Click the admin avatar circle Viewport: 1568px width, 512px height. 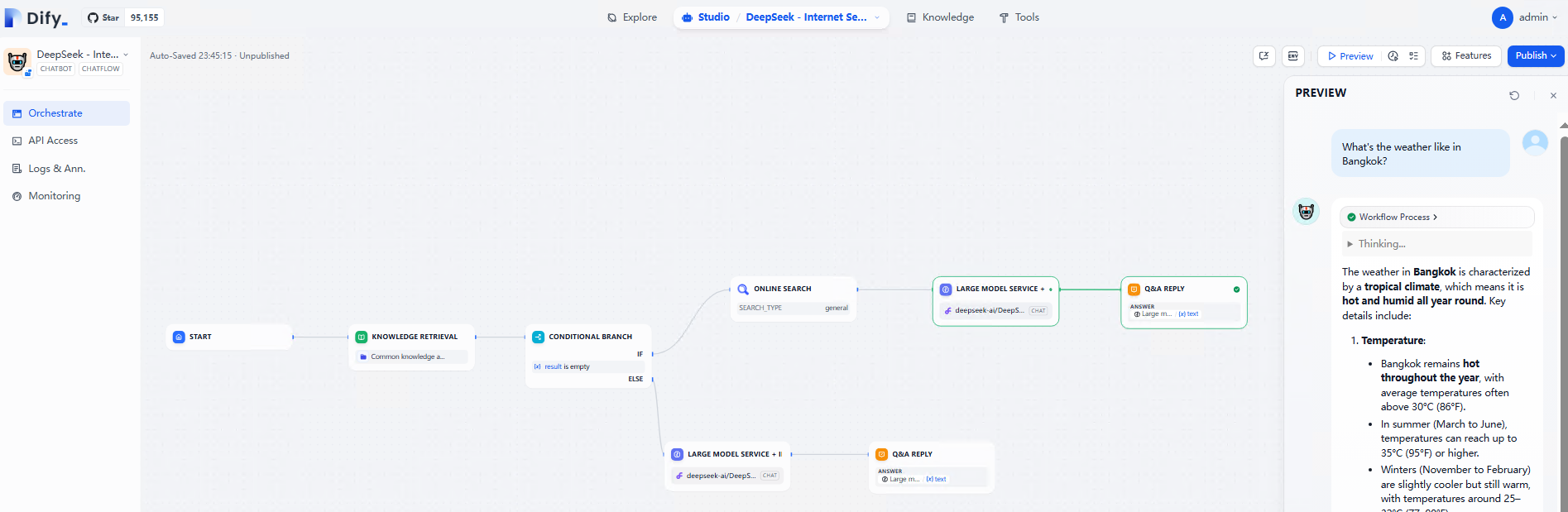1503,17
